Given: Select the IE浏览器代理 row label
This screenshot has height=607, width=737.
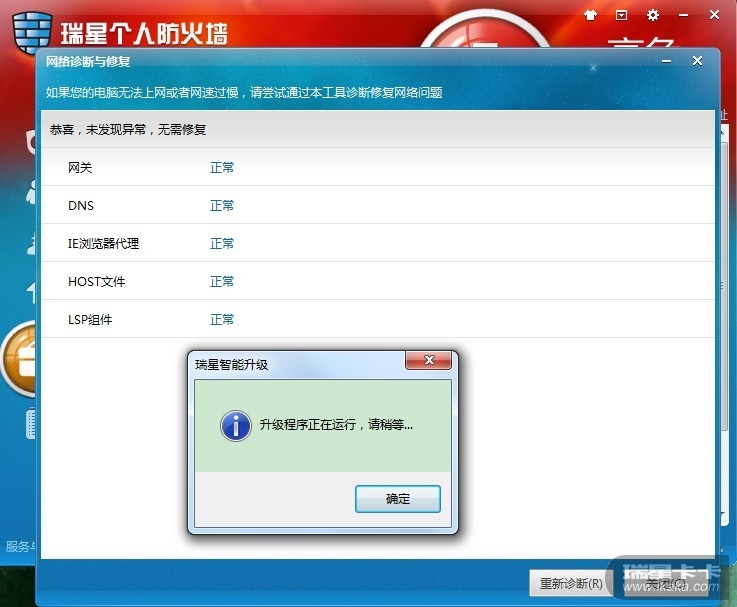Looking at the screenshot, I should click(x=103, y=244).
